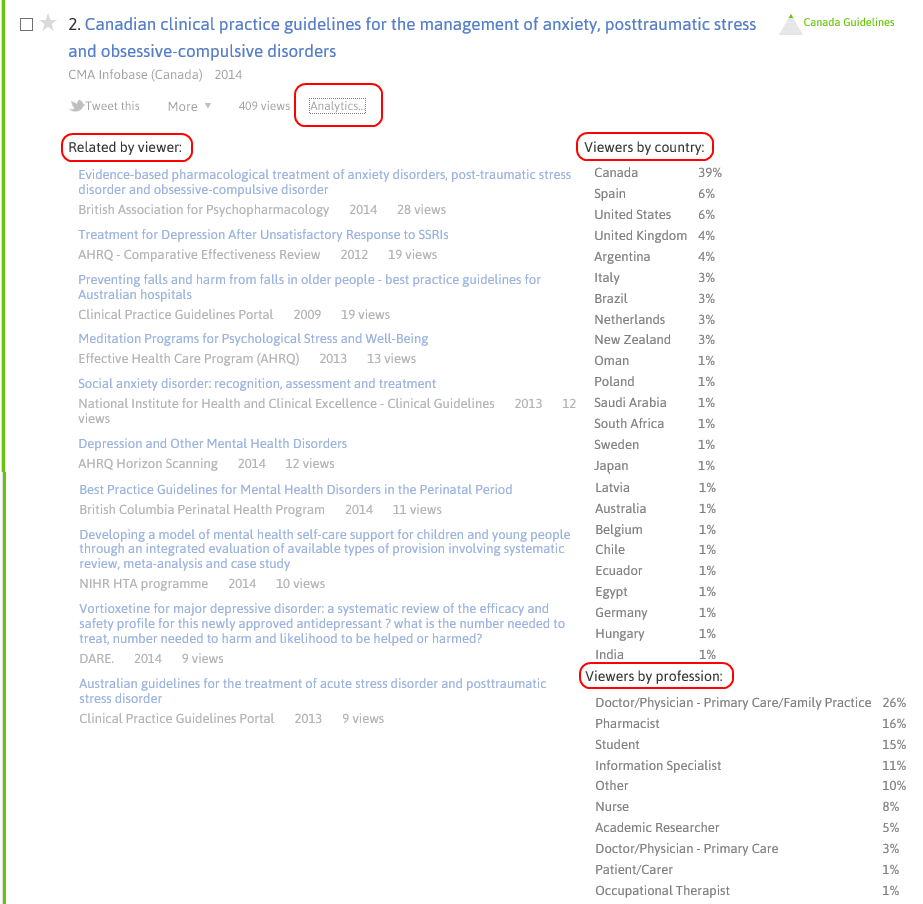Open Treatment for Depression After SSRIs link

[x=263, y=235]
